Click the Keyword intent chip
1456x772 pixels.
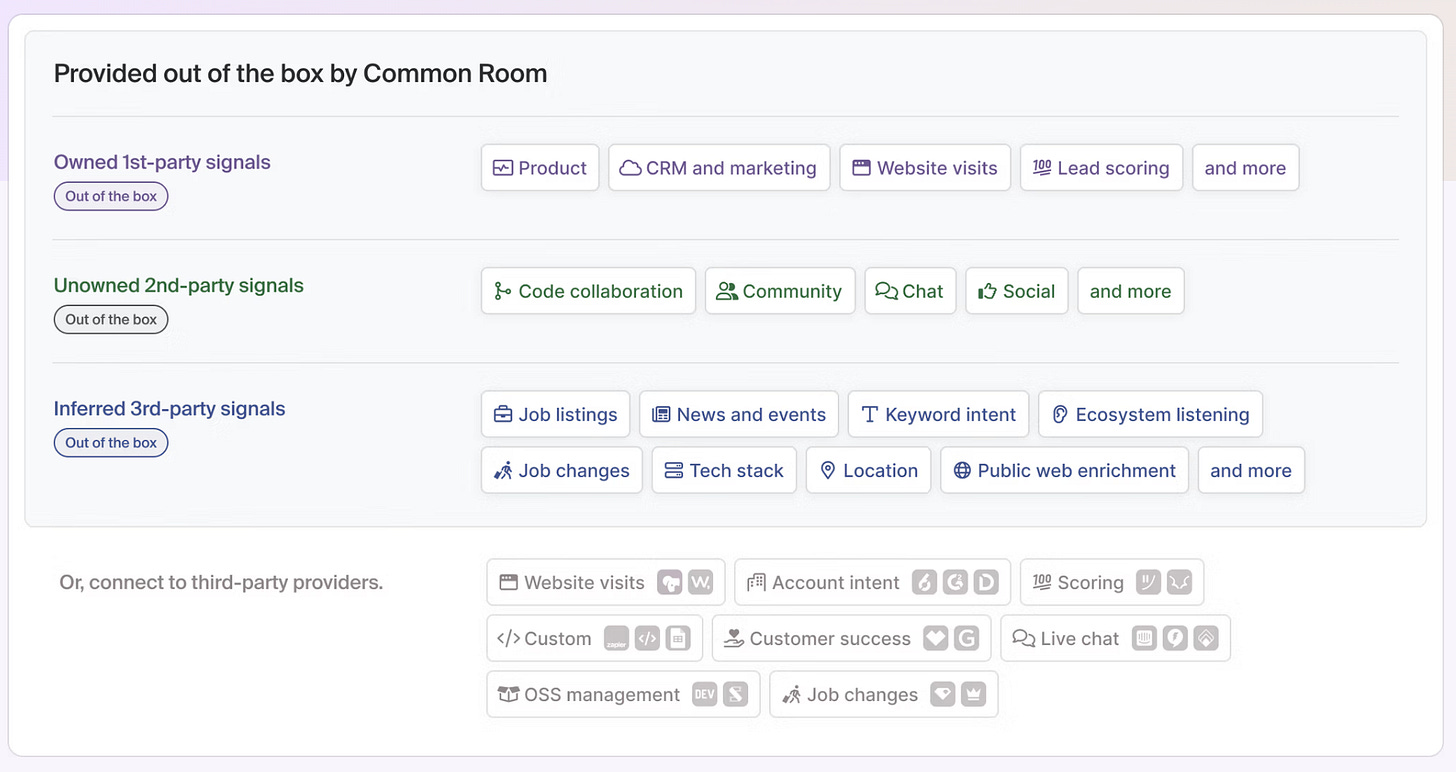point(938,414)
